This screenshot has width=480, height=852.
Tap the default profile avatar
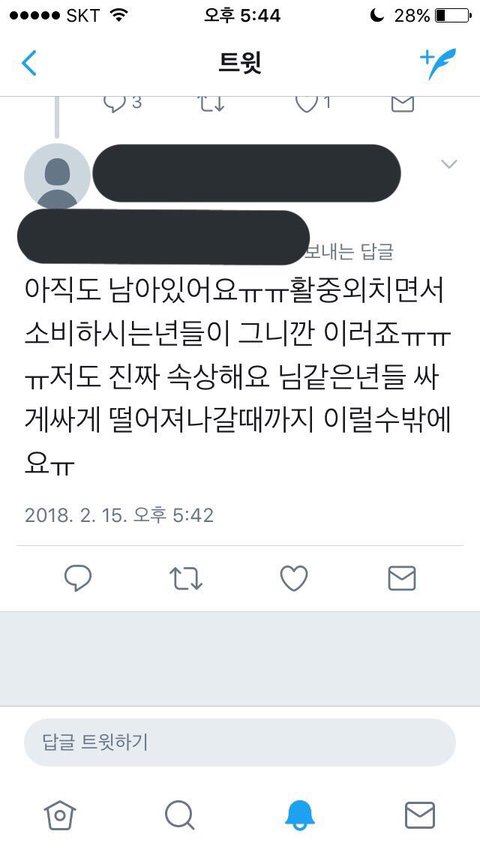tap(57, 176)
